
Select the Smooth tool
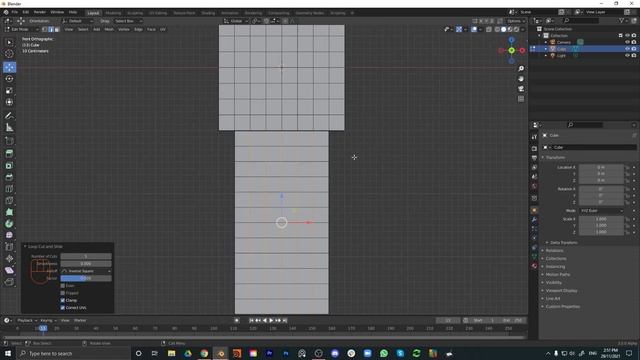[9, 235]
